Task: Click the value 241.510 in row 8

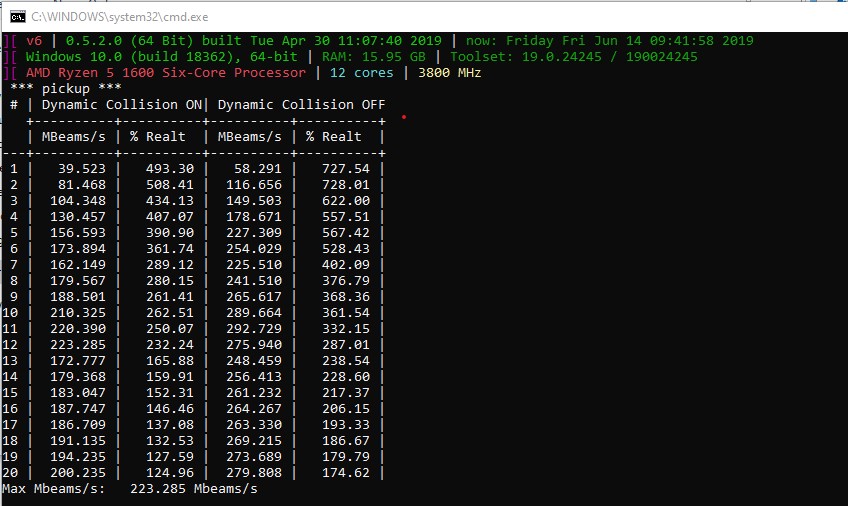Action: (254, 281)
